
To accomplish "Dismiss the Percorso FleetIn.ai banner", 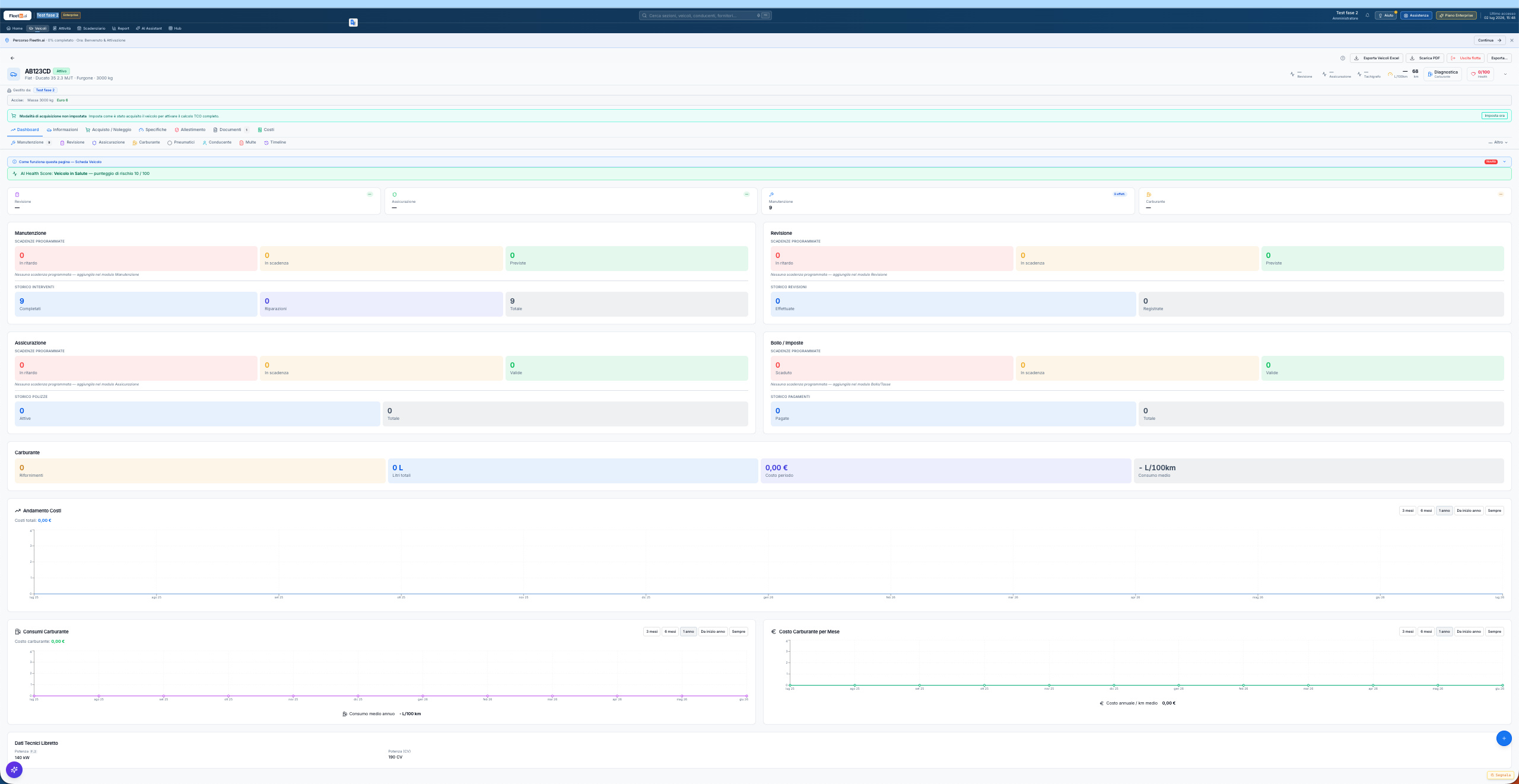I will (x=1512, y=40).
